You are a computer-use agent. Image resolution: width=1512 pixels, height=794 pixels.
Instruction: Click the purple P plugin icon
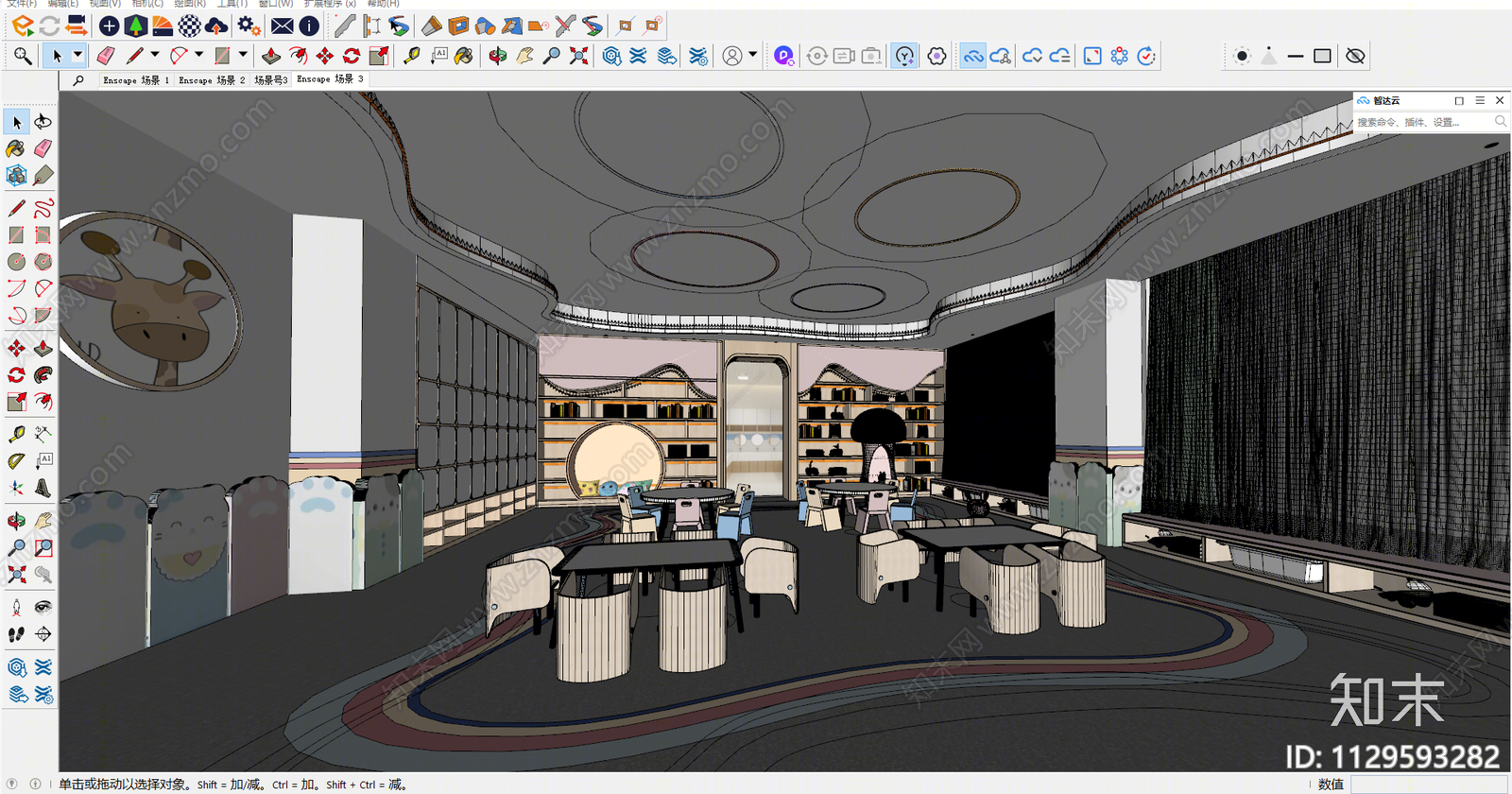coord(783,56)
